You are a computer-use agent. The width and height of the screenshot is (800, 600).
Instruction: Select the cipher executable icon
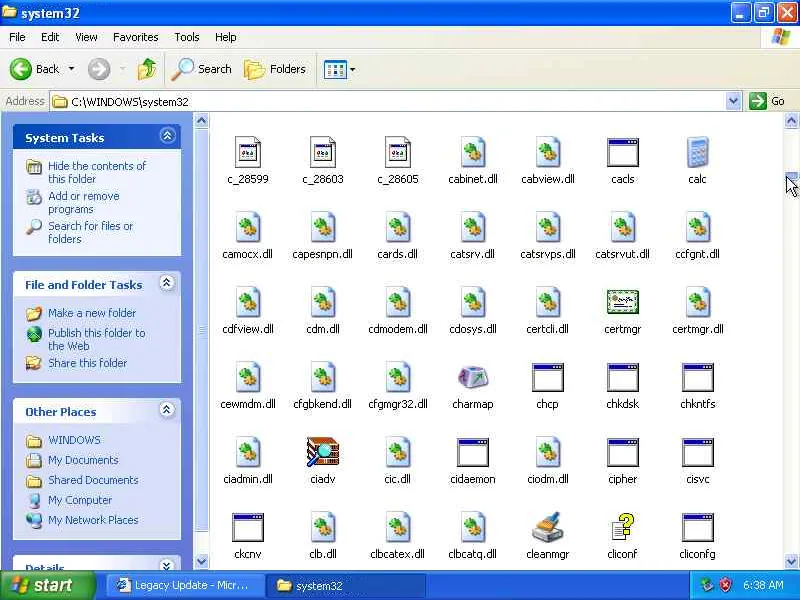pyautogui.click(x=622, y=453)
